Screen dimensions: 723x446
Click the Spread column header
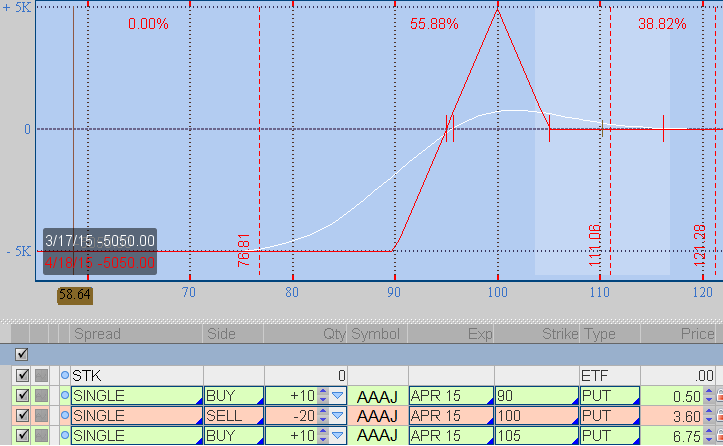[x=136, y=333]
